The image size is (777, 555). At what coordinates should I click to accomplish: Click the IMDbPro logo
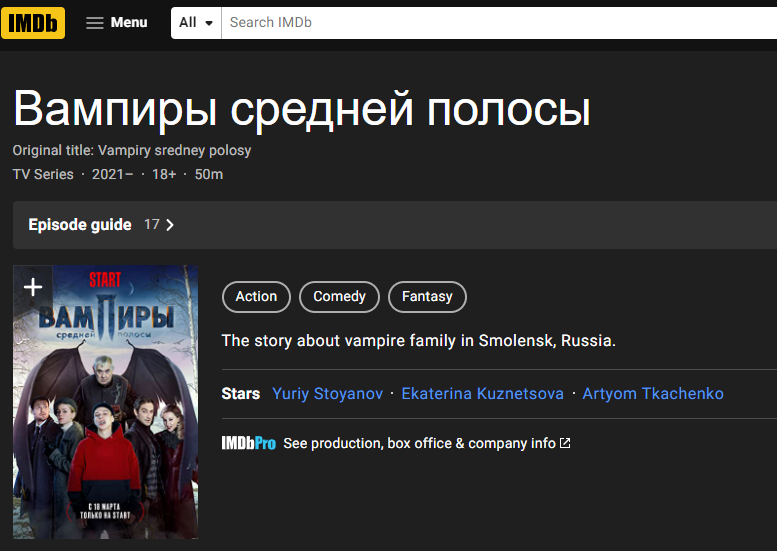click(x=248, y=443)
